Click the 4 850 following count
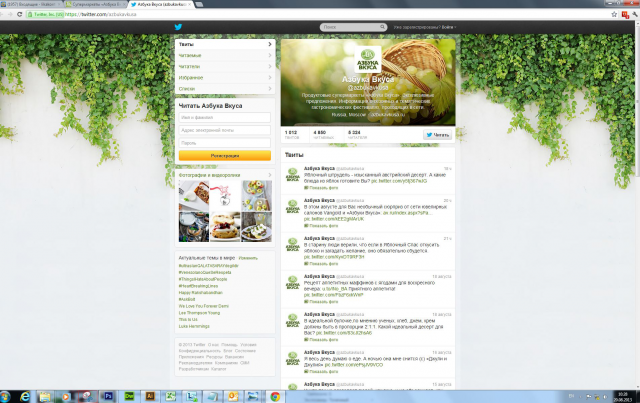640x403 pixels. point(323,135)
